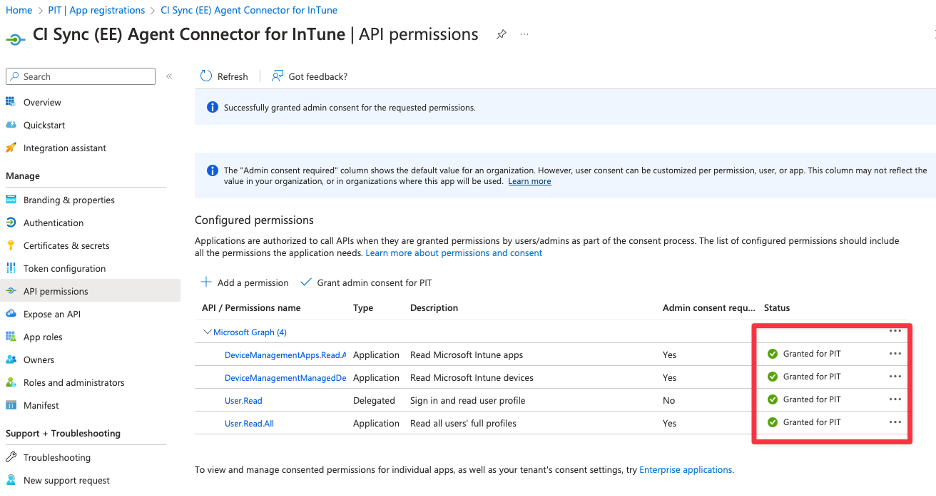Click the Status column header
Viewport: 936px width, 496px height.
pos(777,307)
